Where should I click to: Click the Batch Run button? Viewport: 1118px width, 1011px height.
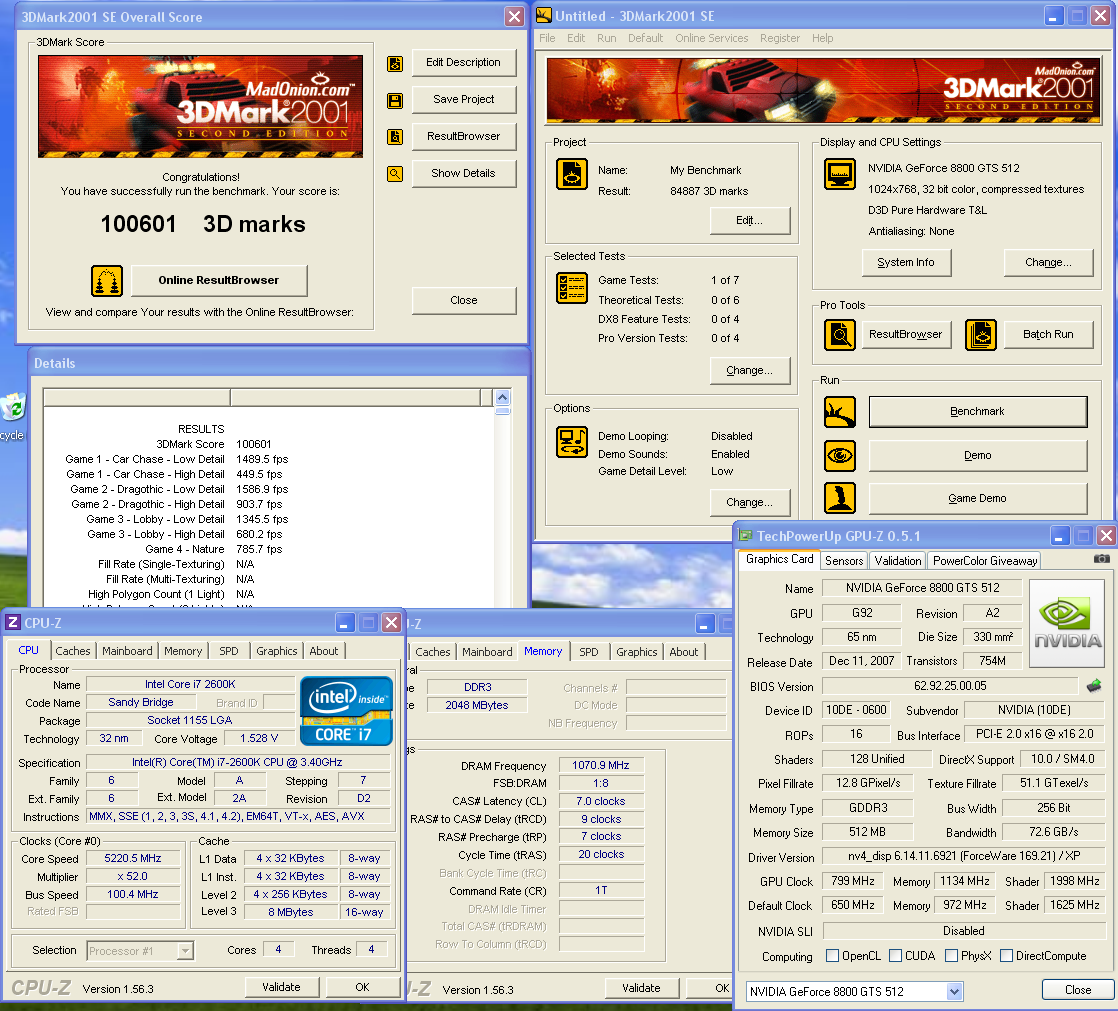click(1048, 334)
